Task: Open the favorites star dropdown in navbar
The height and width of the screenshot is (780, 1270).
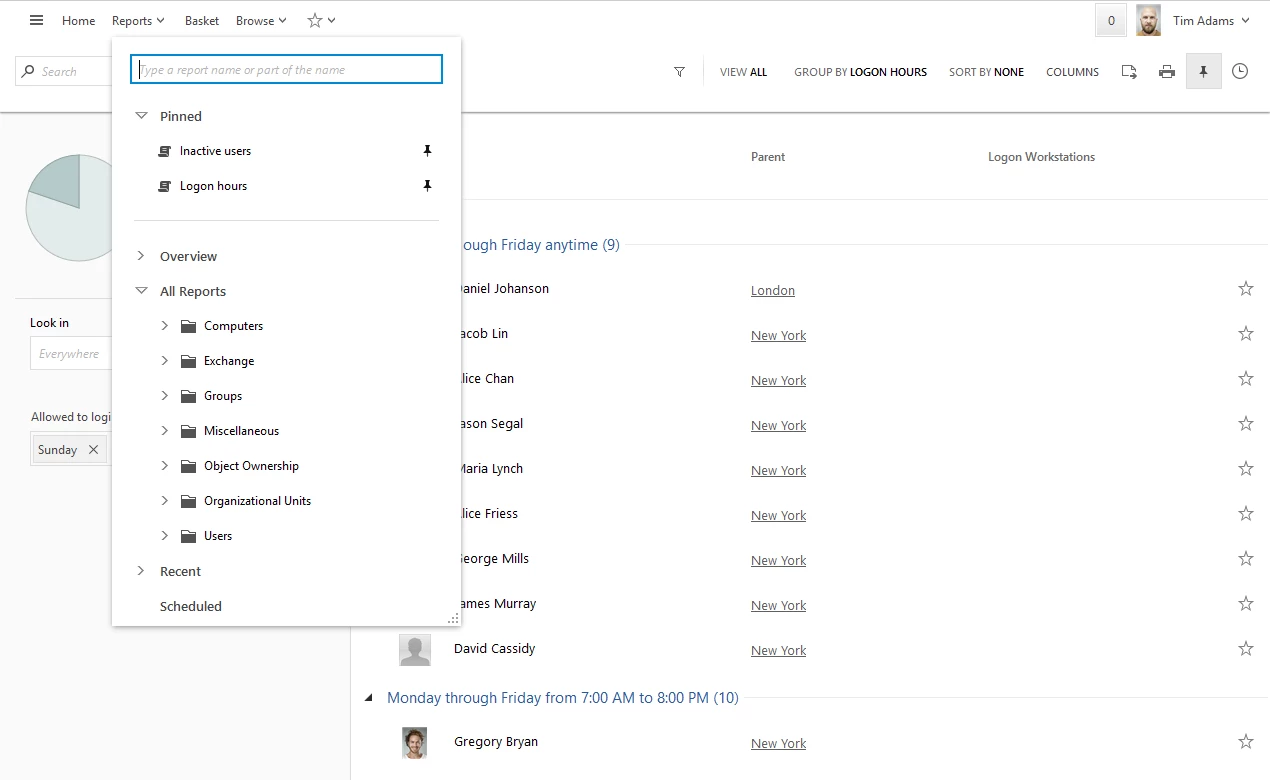Action: [321, 20]
